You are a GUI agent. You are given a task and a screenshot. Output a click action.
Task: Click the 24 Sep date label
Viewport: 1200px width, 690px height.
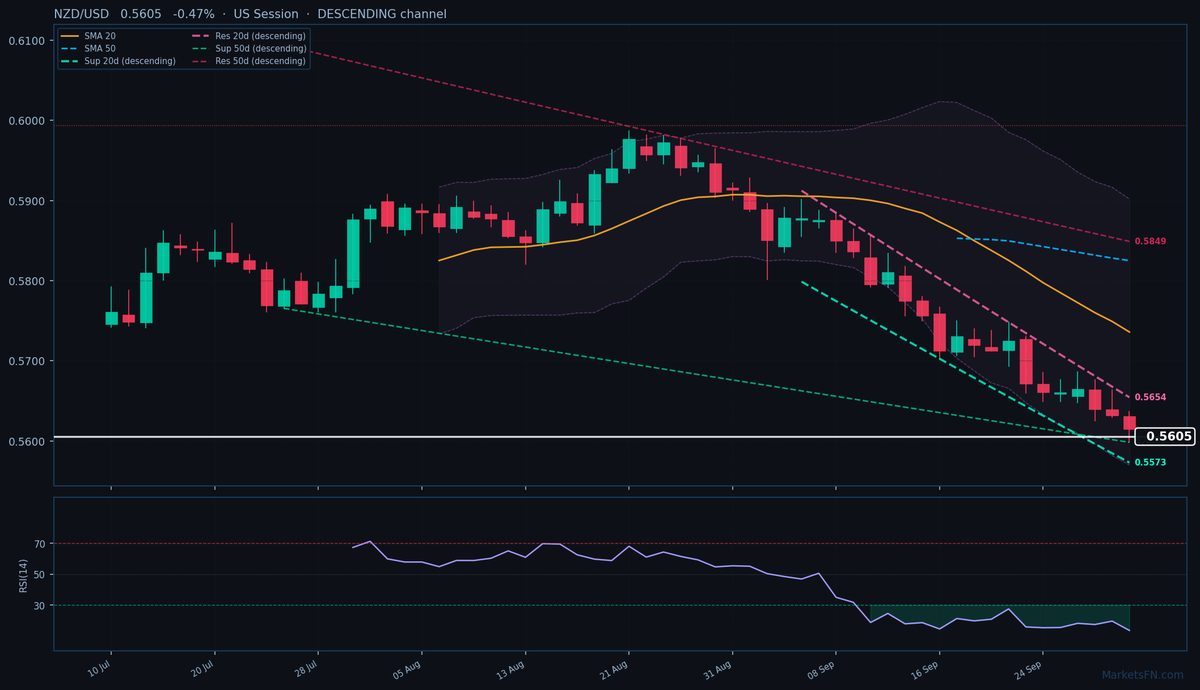[x=1029, y=669]
